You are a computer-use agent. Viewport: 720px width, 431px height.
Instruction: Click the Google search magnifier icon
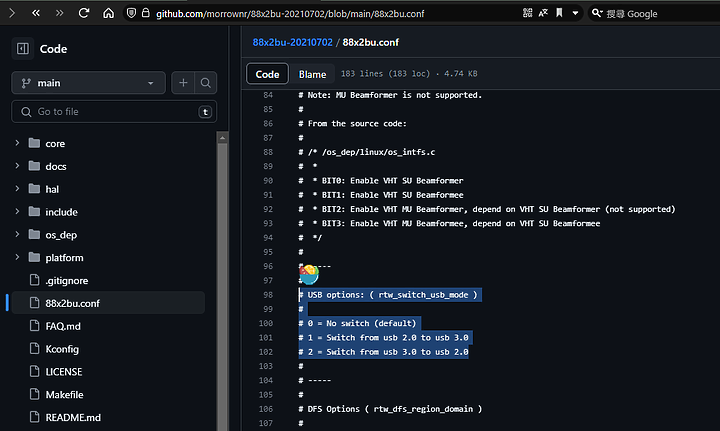[x=597, y=13]
